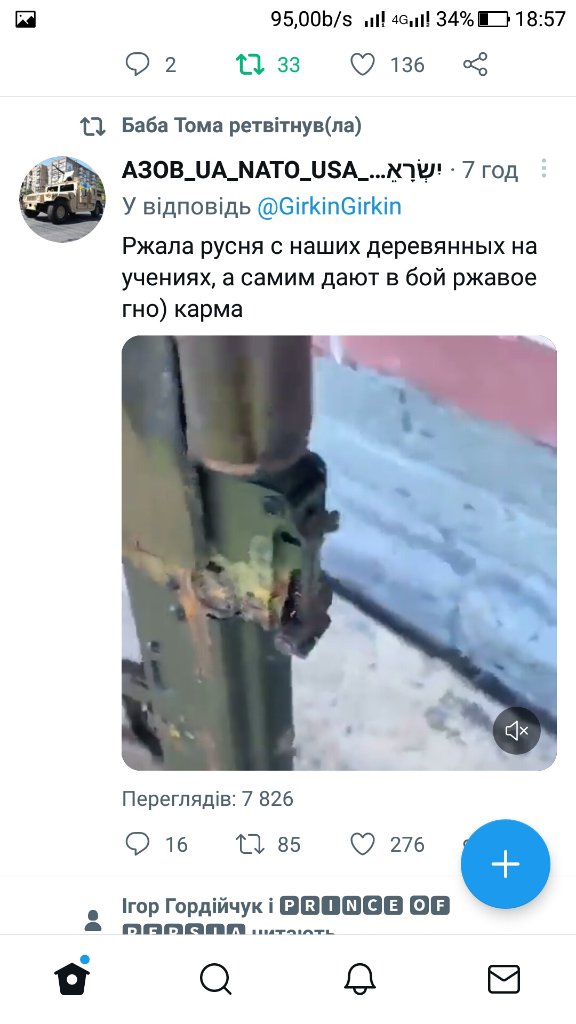Unmute the video using the speaker icon
This screenshot has height=1024, width=576.
[x=517, y=731]
